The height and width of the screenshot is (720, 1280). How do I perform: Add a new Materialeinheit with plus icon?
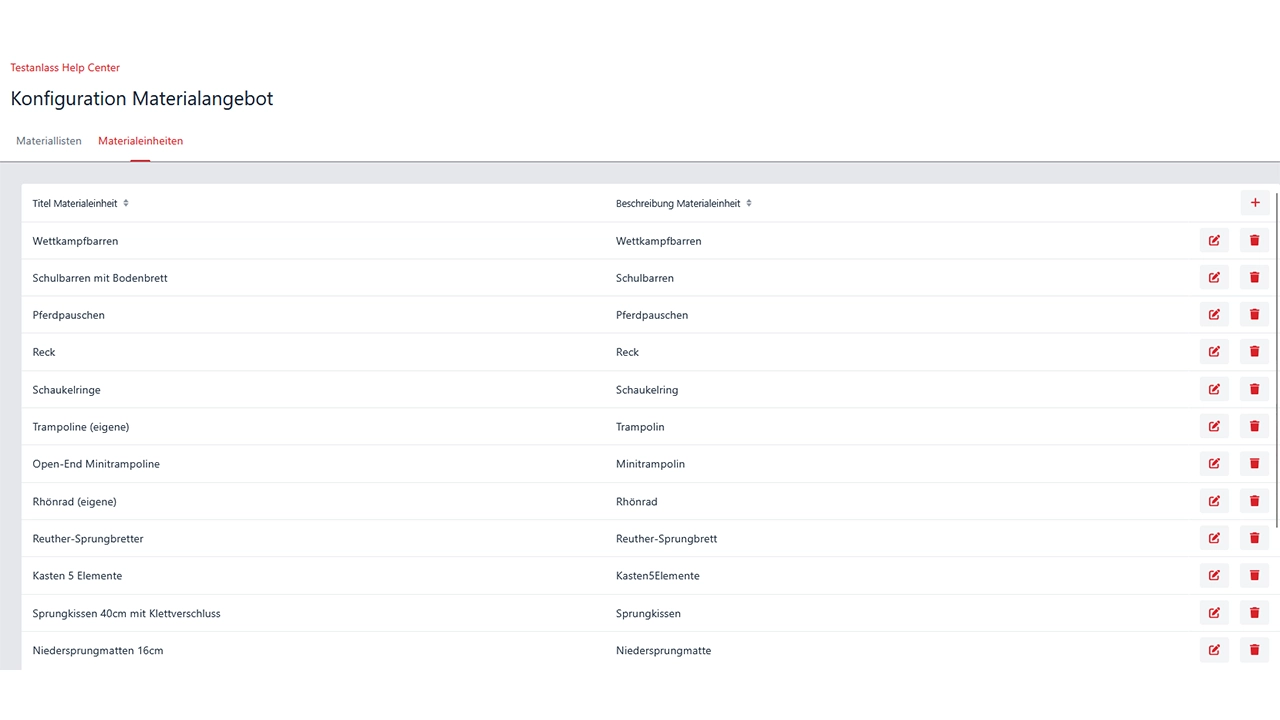[x=1255, y=203]
